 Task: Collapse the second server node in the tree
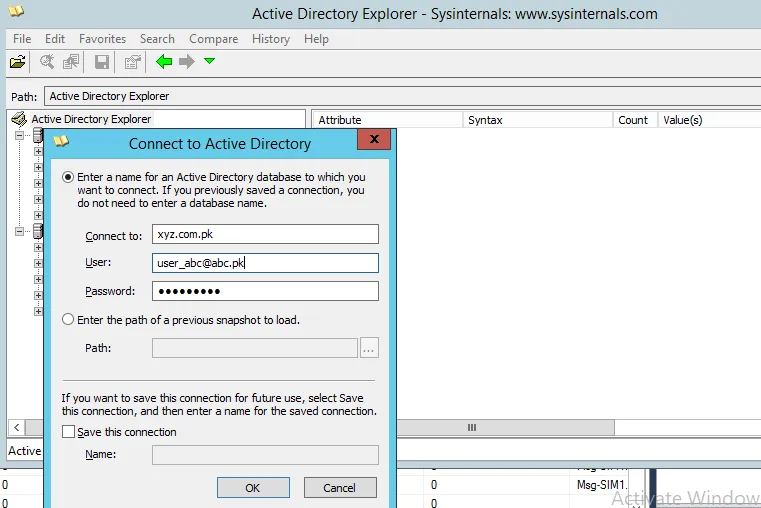coord(19,231)
